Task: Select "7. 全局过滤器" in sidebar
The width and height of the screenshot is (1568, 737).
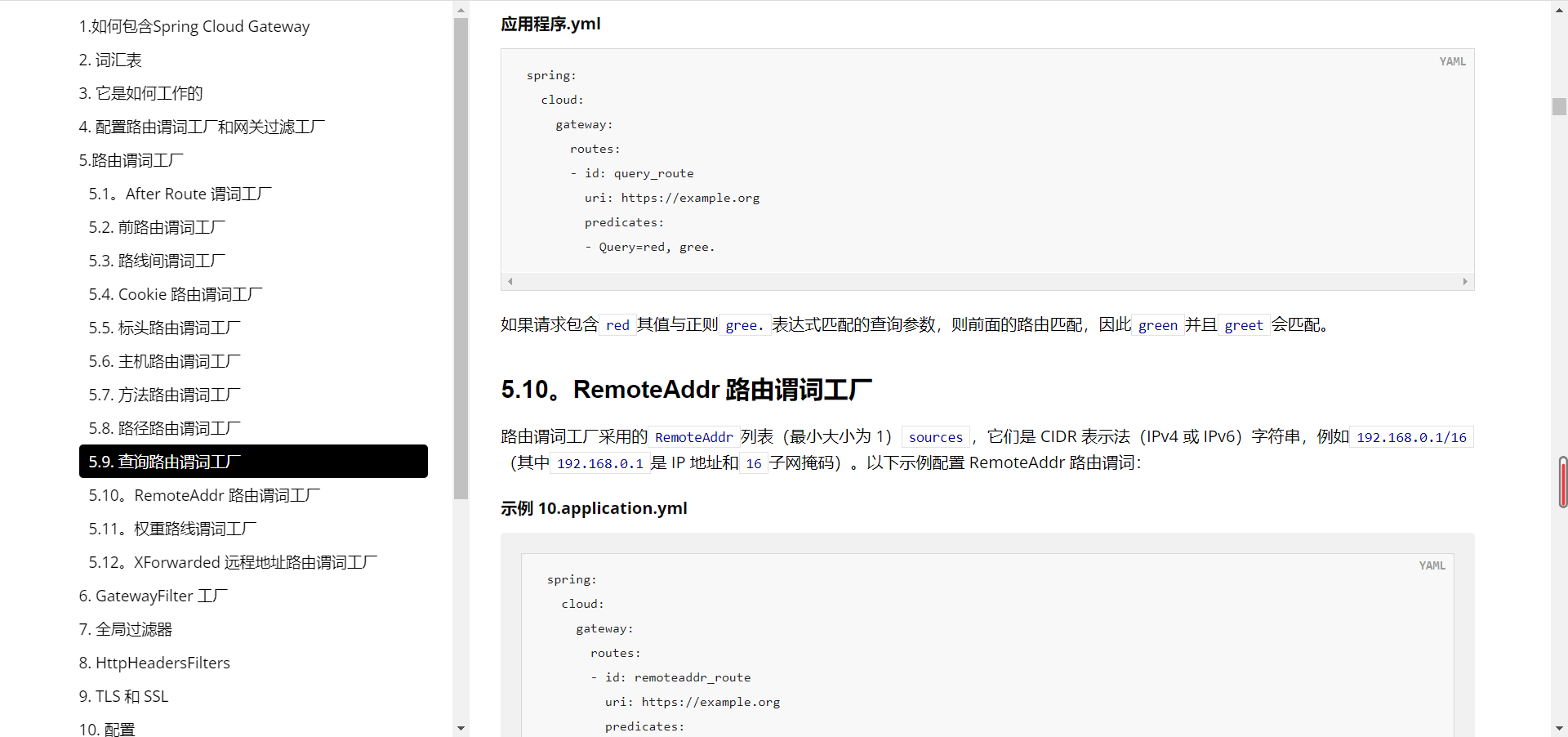Action: tap(125, 628)
